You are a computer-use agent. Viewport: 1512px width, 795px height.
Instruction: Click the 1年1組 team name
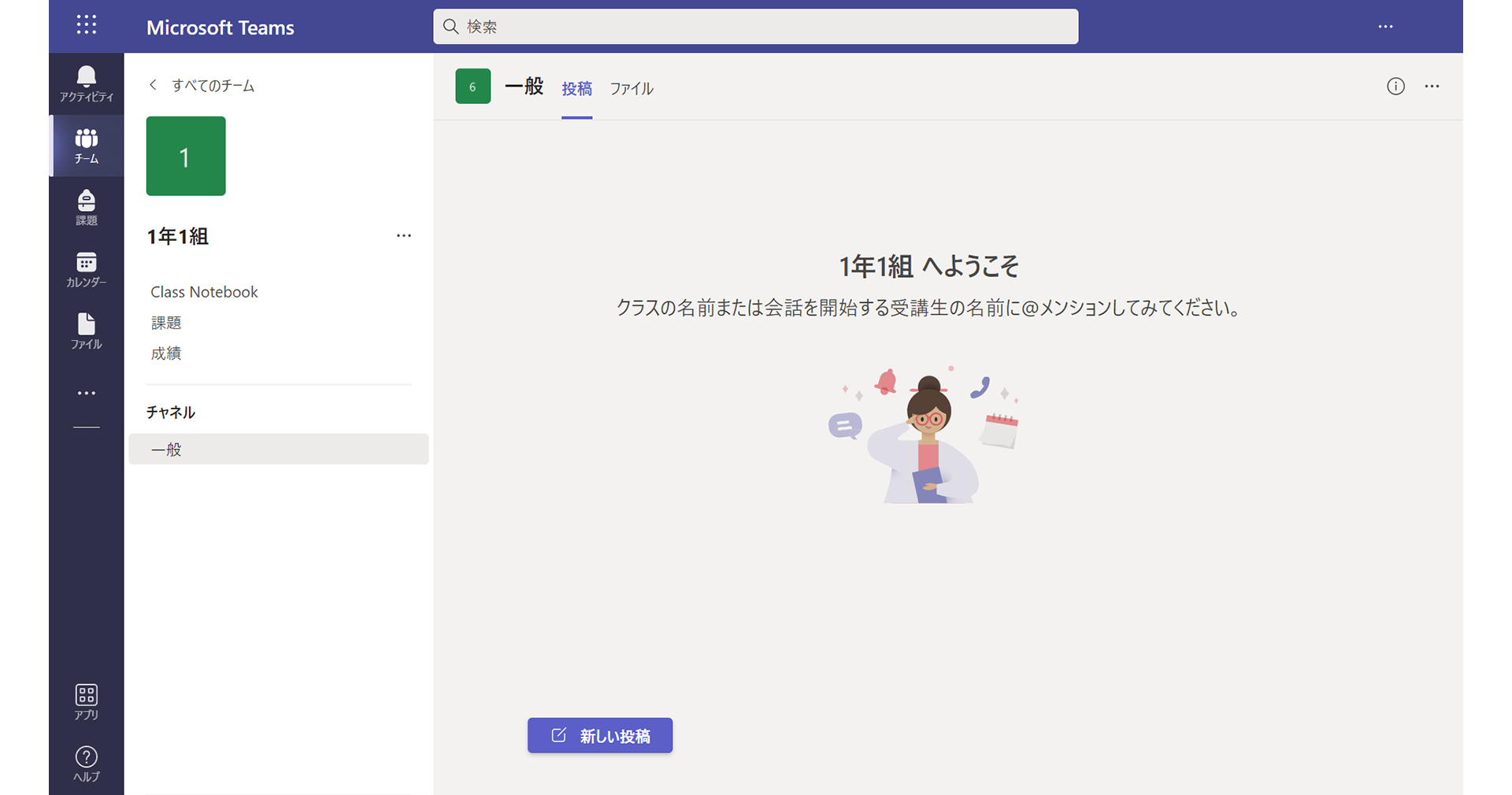pyautogui.click(x=177, y=236)
